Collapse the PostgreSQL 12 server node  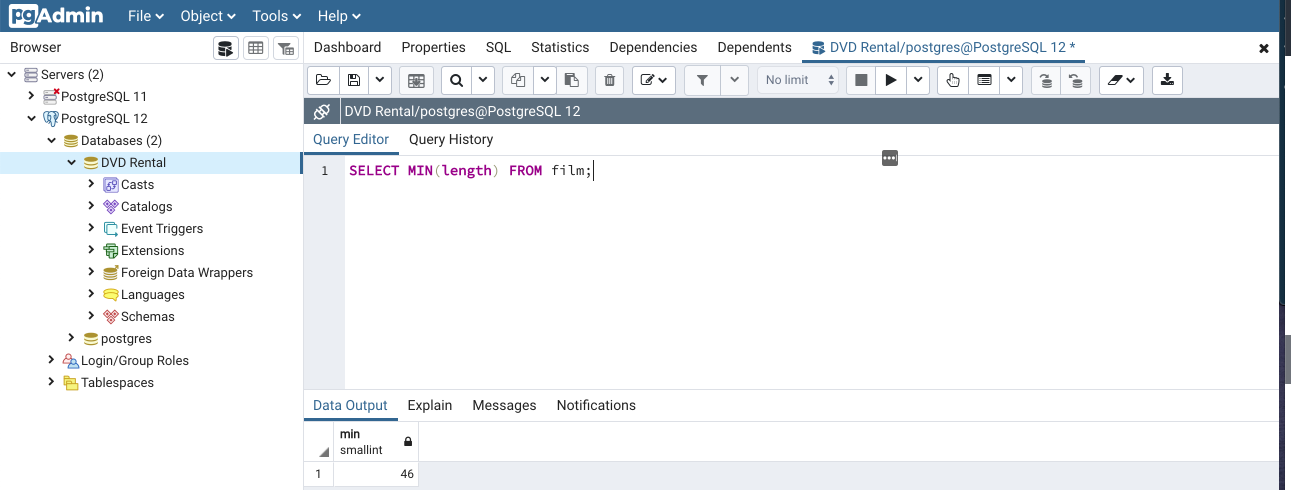(32, 118)
